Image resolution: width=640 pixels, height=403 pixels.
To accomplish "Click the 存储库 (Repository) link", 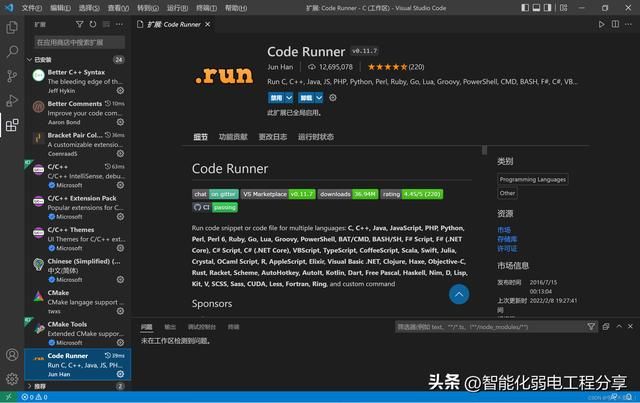I will pos(507,239).
